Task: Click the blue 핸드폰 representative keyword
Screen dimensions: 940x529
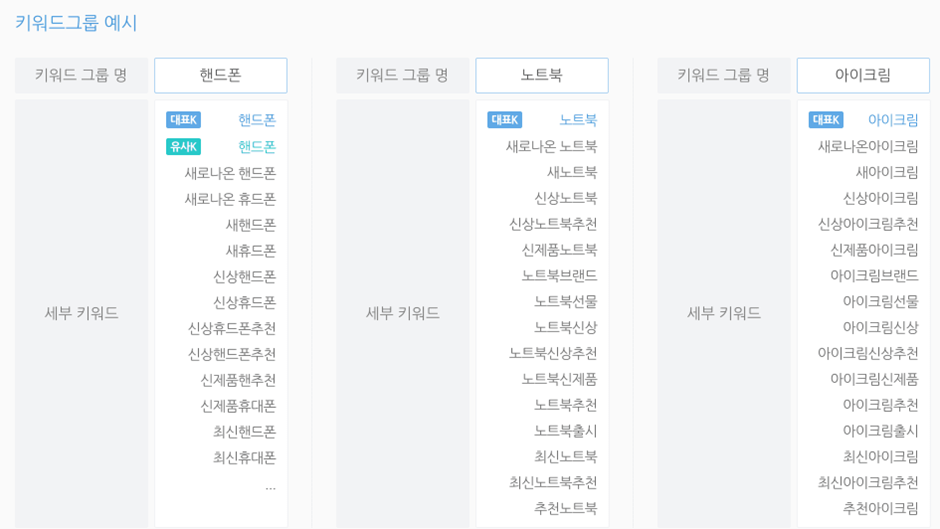Action: 257,120
